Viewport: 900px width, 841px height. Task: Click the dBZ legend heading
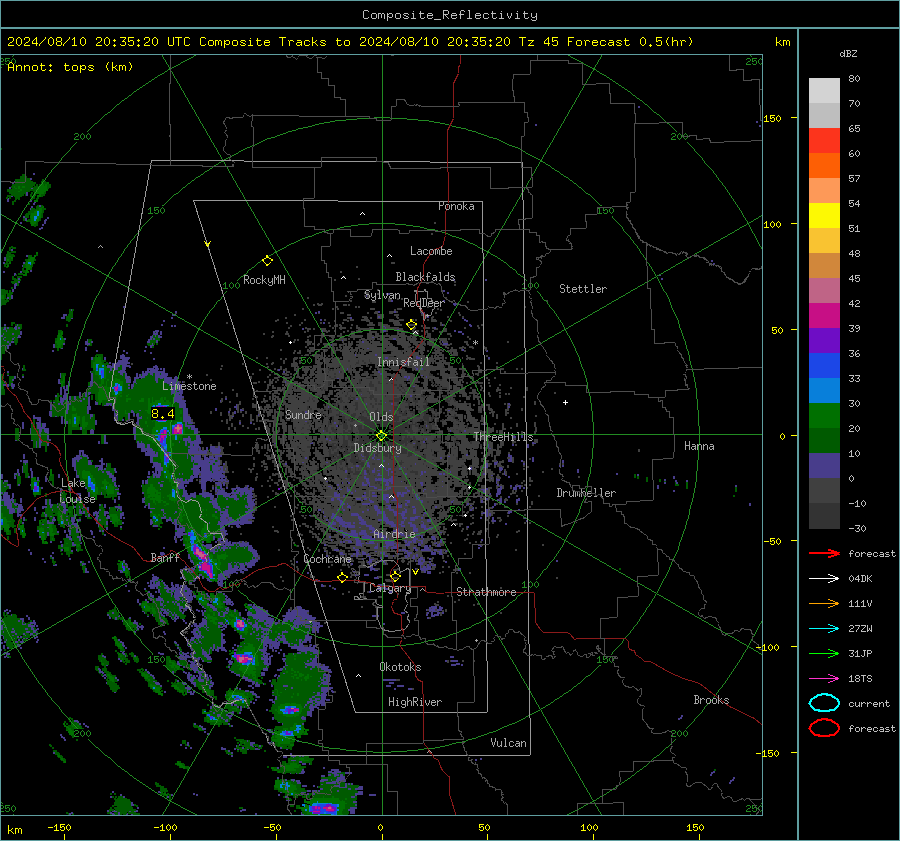pos(848,53)
